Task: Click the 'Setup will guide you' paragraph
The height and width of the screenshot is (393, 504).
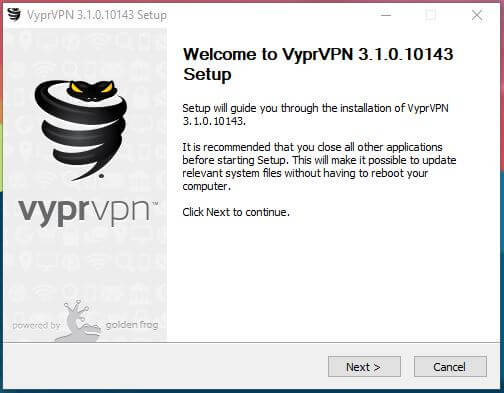Action: click(315, 114)
